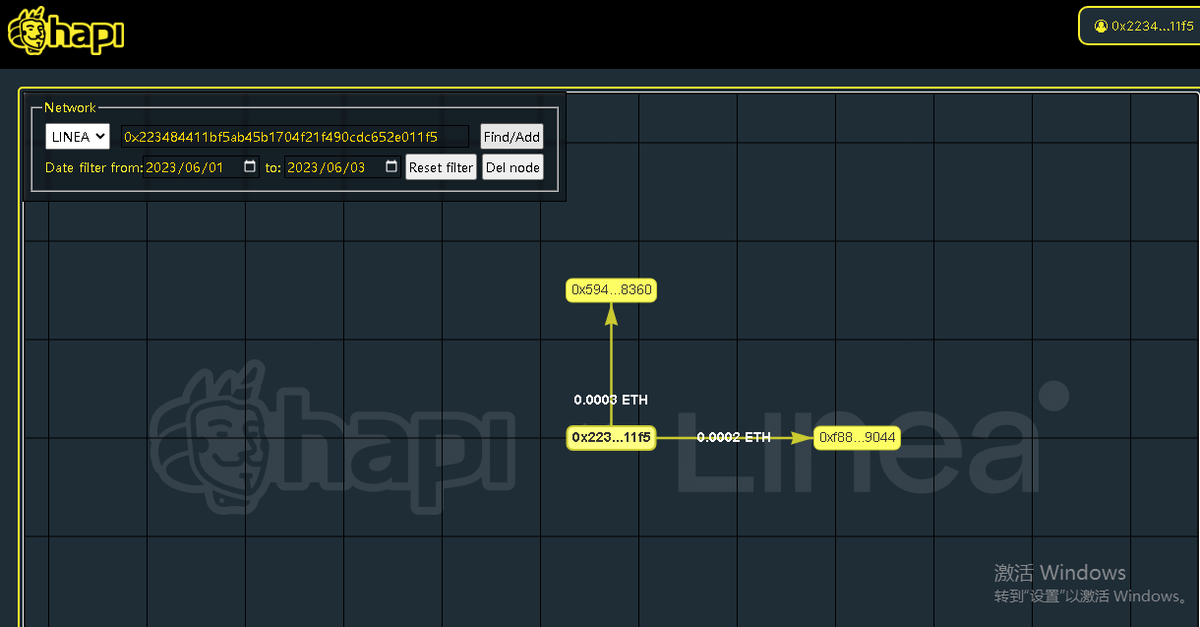The height and width of the screenshot is (627, 1200).
Task: Focus the wallet address input field
Action: click(x=295, y=137)
